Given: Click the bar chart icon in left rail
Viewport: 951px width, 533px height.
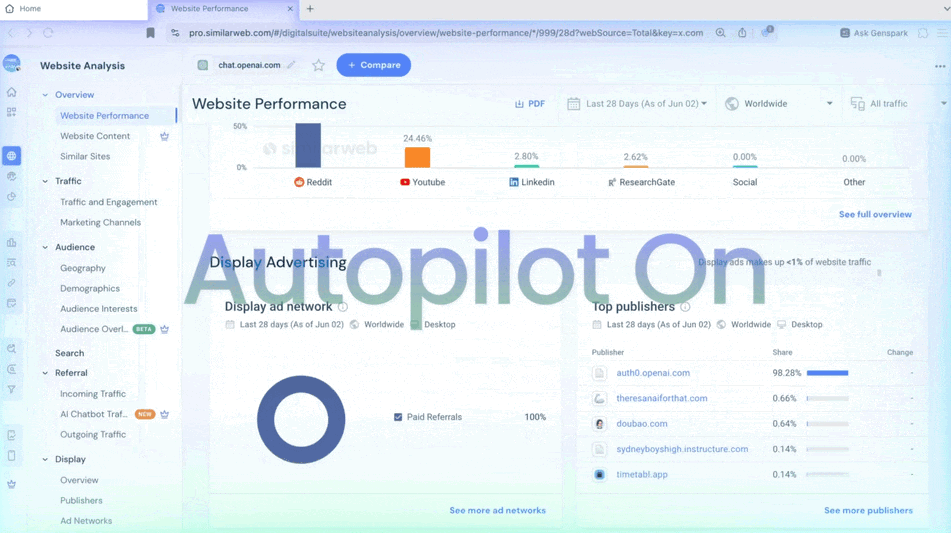Looking at the screenshot, I should click(x=12, y=243).
